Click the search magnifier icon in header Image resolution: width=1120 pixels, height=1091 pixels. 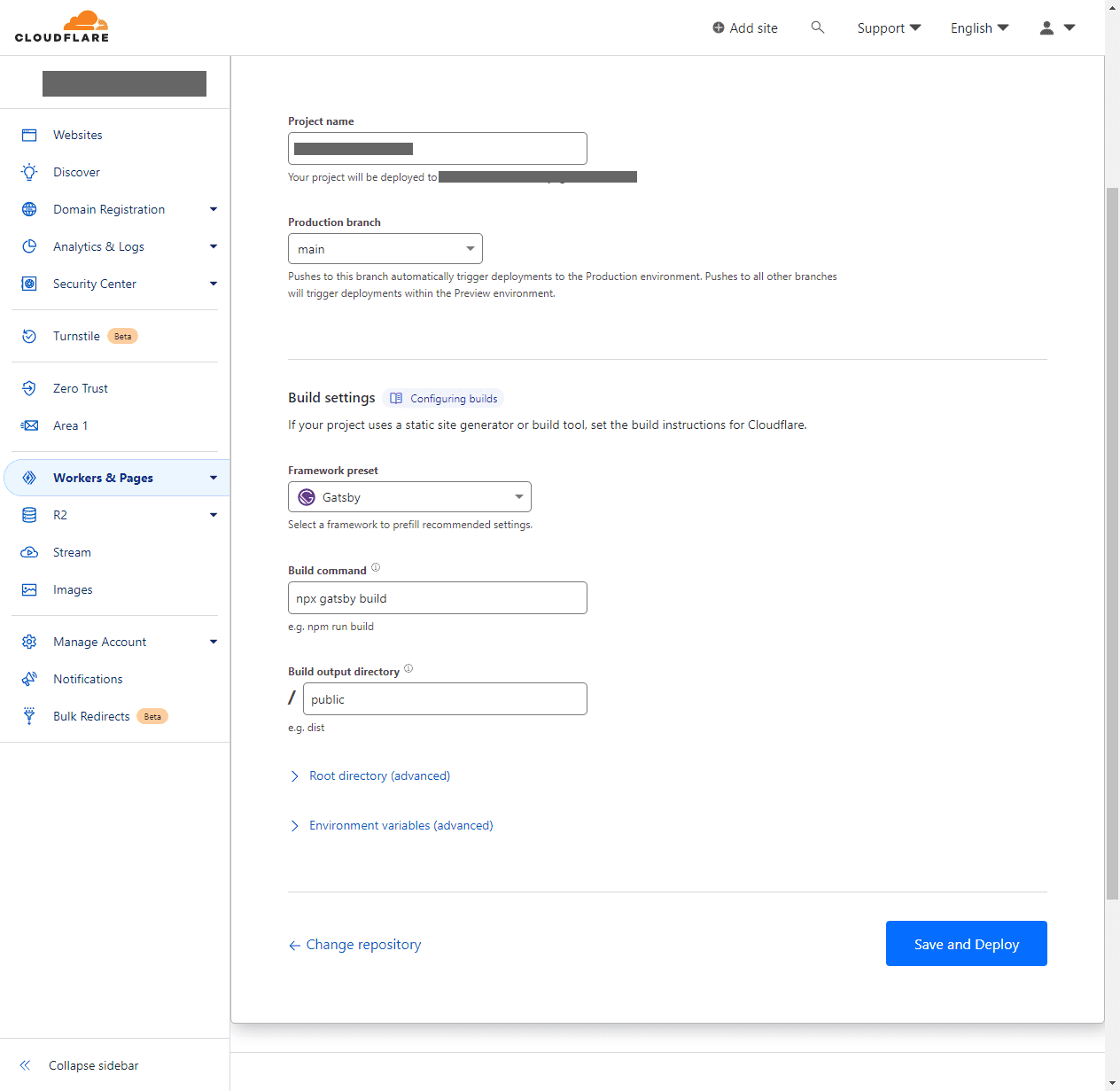817,27
